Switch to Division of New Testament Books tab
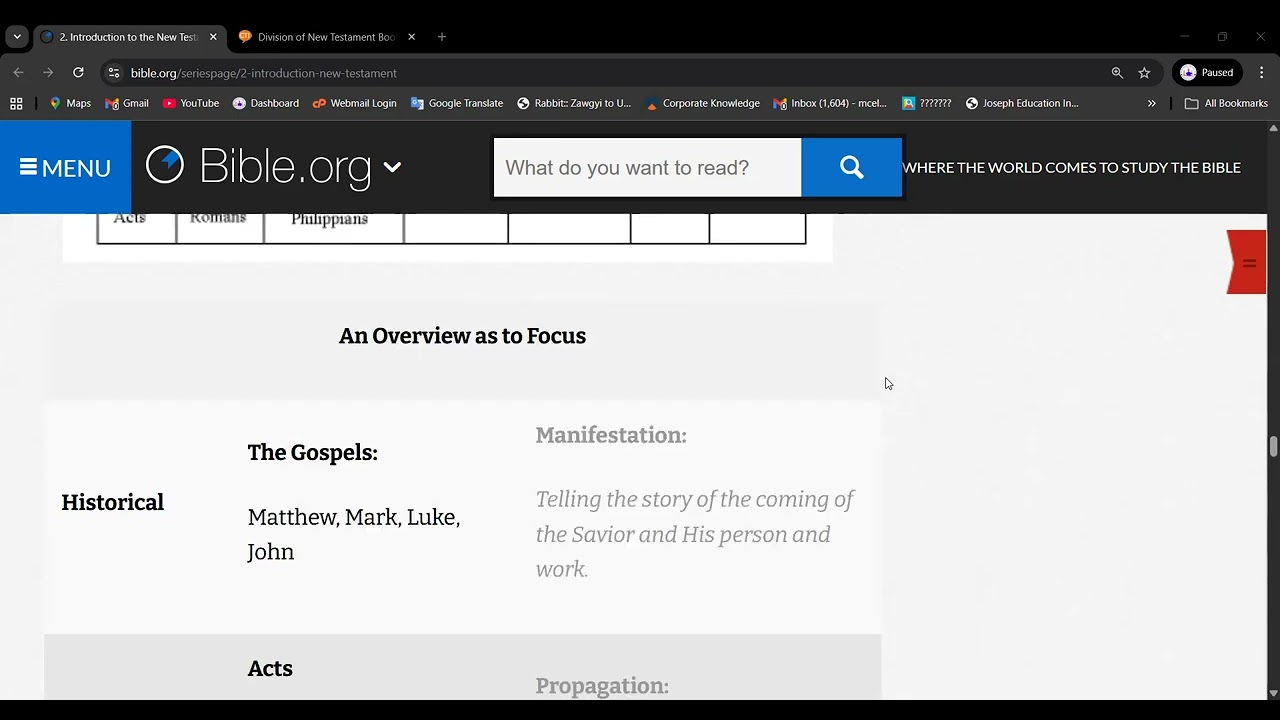This screenshot has width=1280, height=720. (x=327, y=37)
